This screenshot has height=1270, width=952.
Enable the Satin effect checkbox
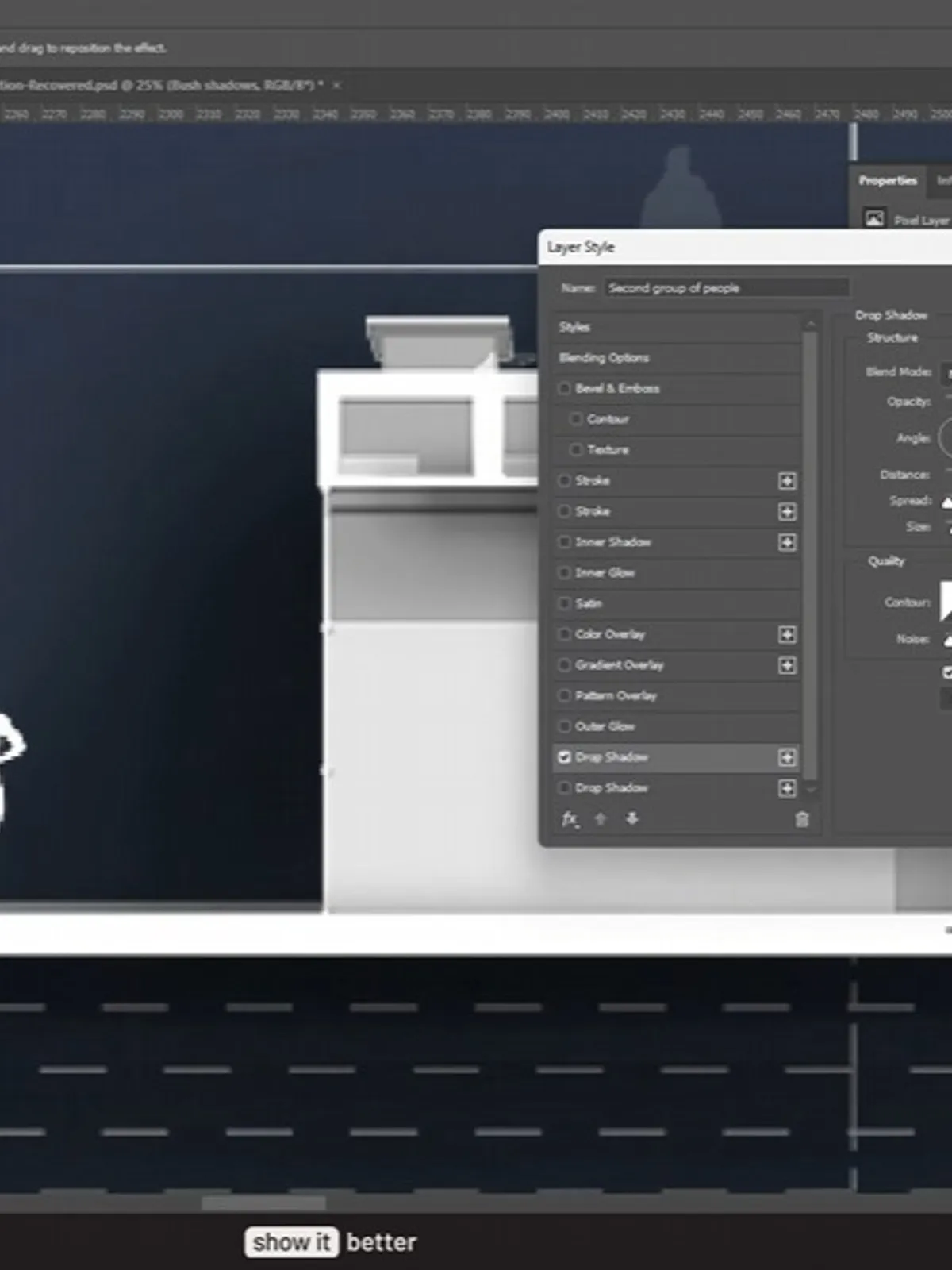pos(564,603)
